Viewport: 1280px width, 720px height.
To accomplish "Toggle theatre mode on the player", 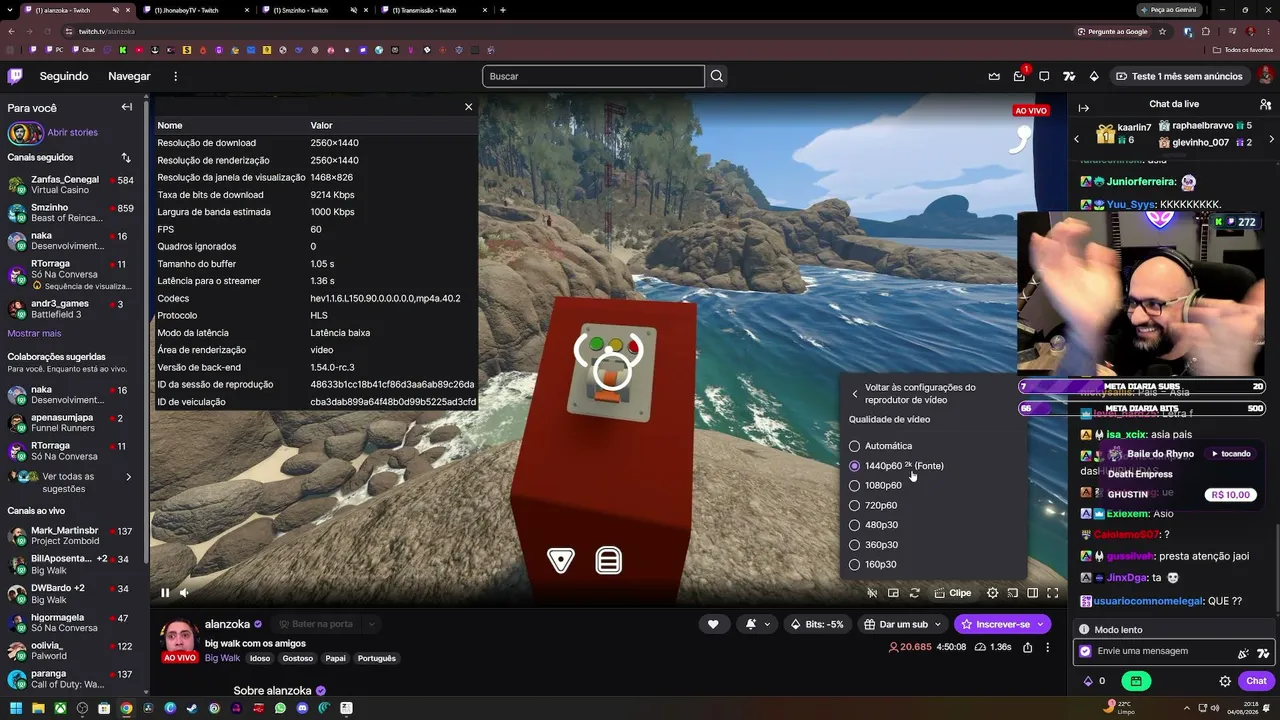I will (x=1033, y=593).
